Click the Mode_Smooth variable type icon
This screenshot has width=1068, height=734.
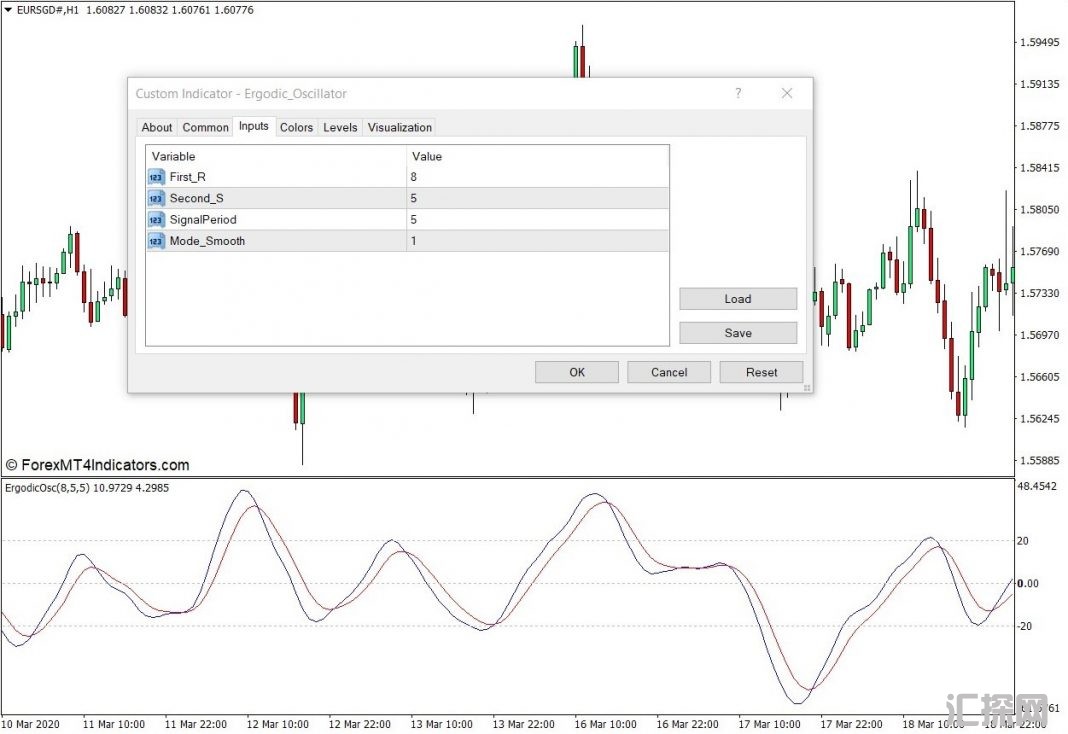pyautogui.click(x=156, y=241)
